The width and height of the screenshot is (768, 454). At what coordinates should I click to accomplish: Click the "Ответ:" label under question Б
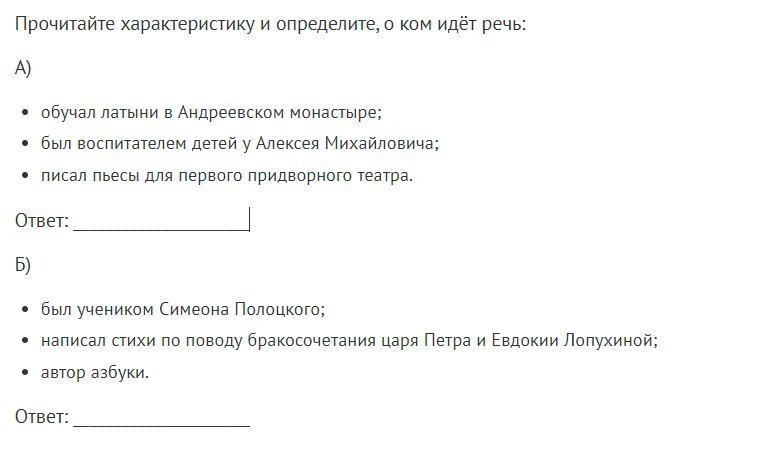pos(42,417)
